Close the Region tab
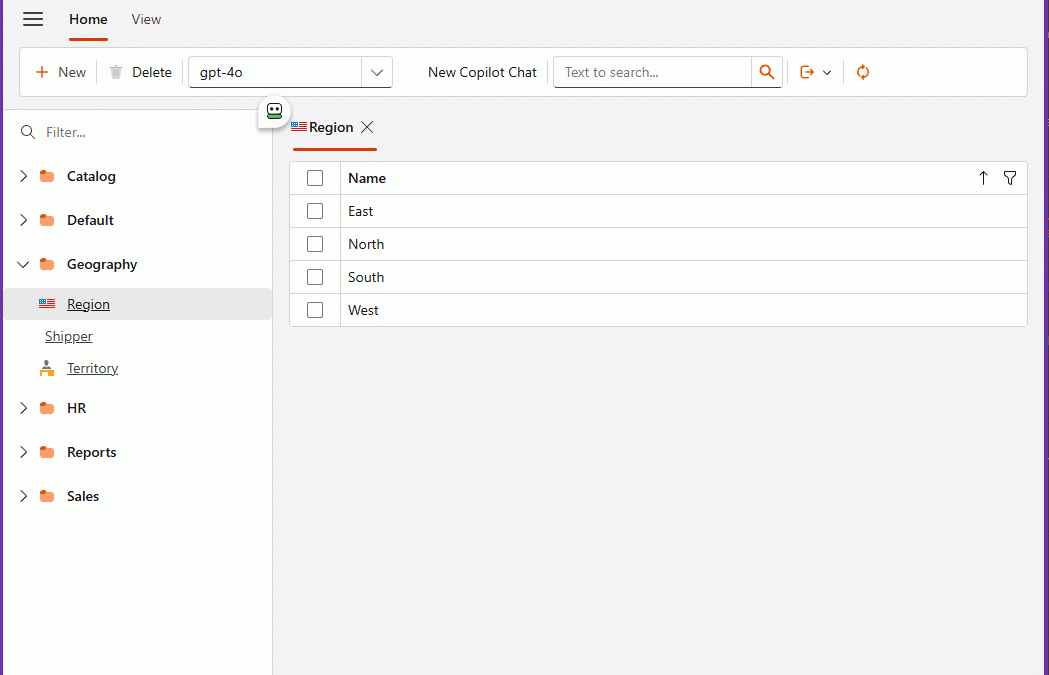The height and width of the screenshot is (675, 1049). [x=366, y=127]
